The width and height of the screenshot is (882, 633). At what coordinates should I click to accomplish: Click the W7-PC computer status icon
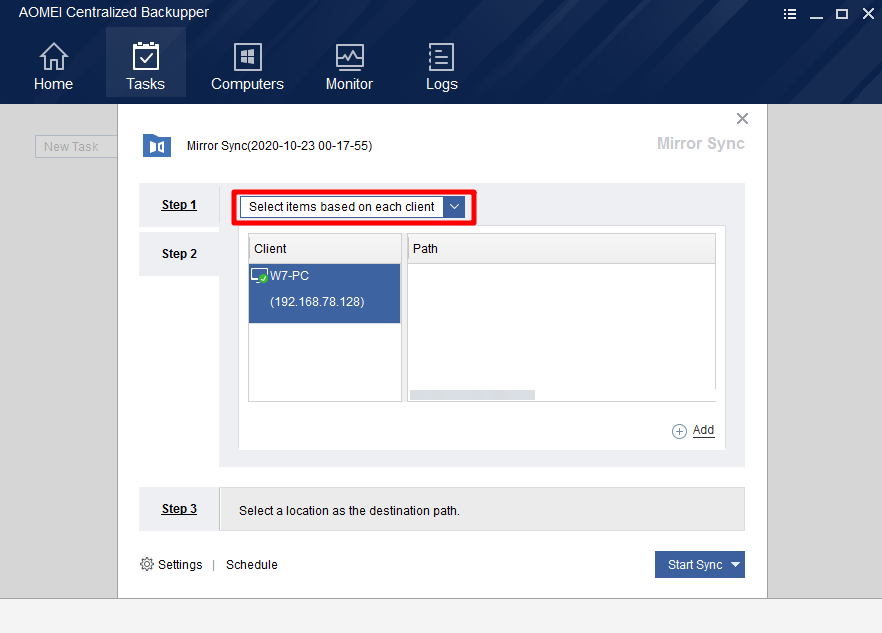click(x=259, y=276)
